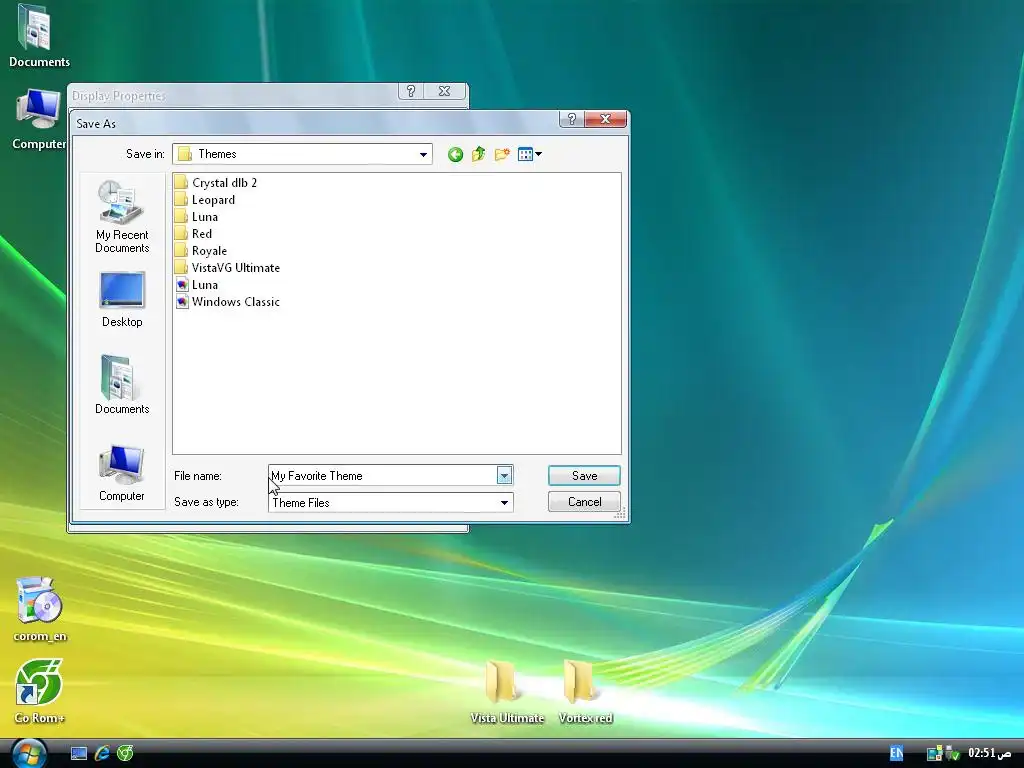This screenshot has width=1024, height=768.
Task: Select the Royale folder
Action: tap(201, 251)
